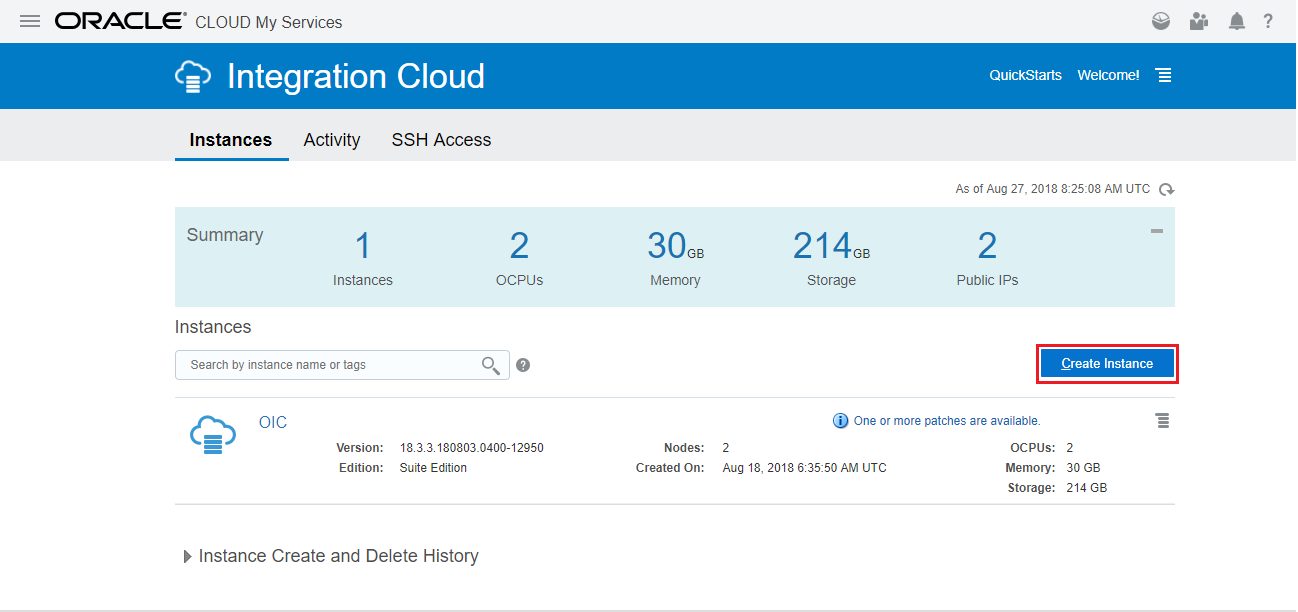Image resolution: width=1298 pixels, height=612 pixels.
Task: Refresh the page data timestamp
Action: click(1166, 189)
